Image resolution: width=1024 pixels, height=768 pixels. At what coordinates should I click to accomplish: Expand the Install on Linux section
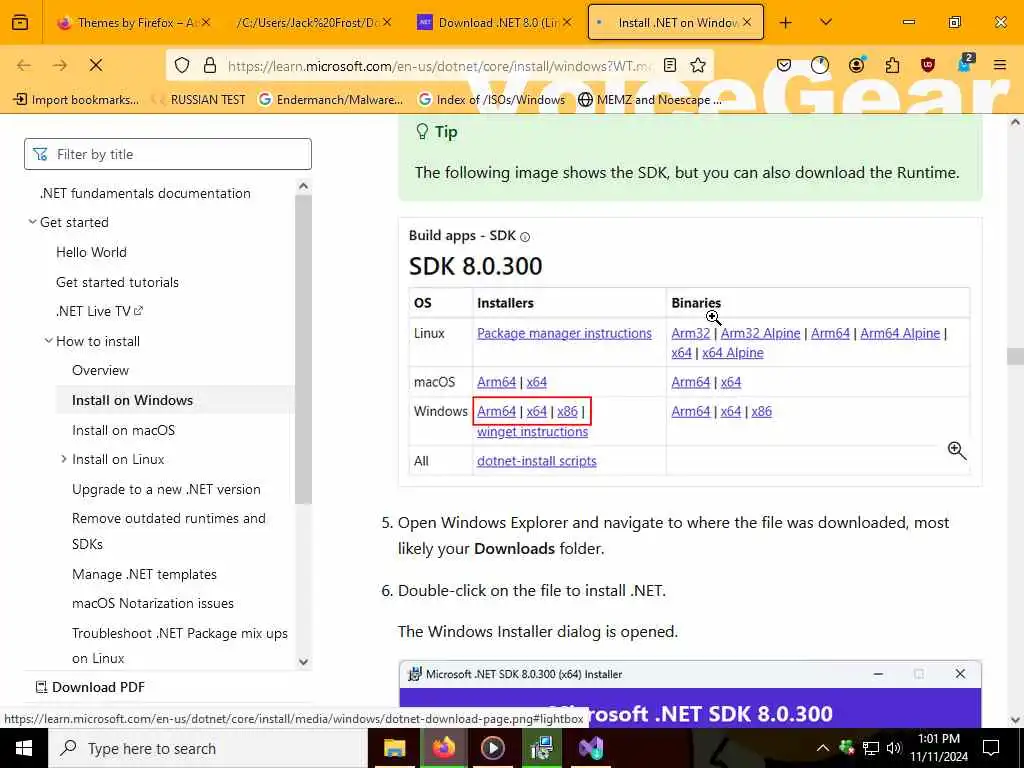point(64,459)
